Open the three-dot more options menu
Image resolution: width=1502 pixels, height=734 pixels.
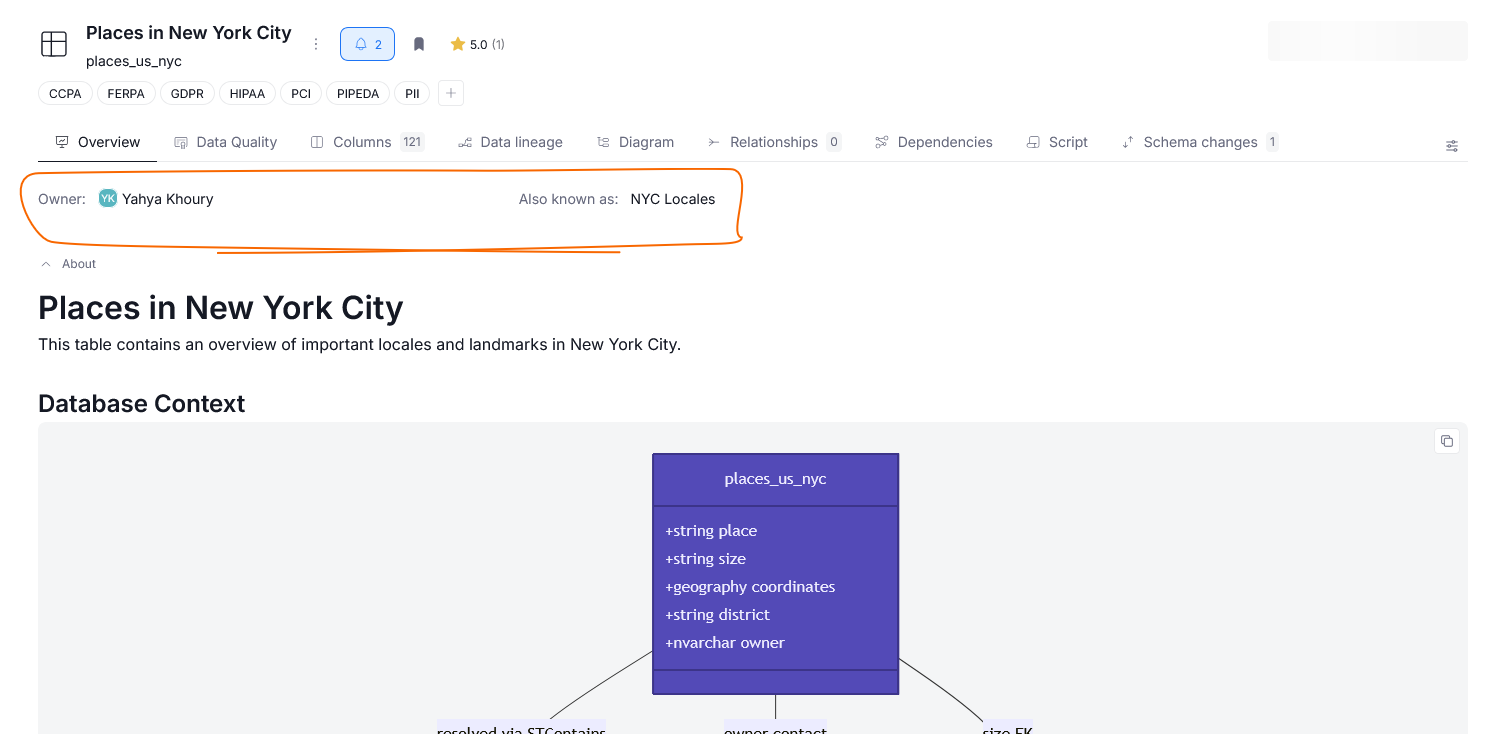tap(316, 44)
